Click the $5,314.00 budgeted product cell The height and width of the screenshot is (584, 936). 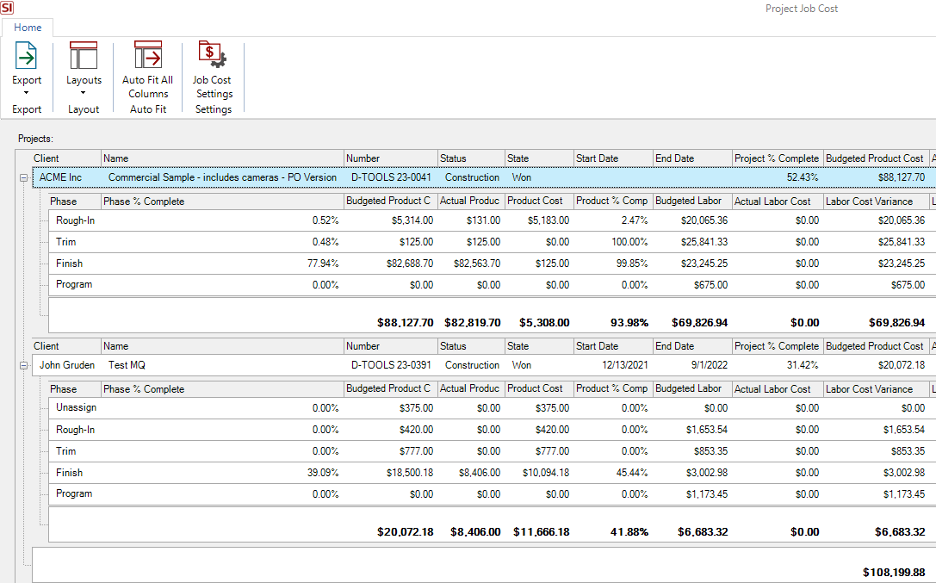(412, 220)
